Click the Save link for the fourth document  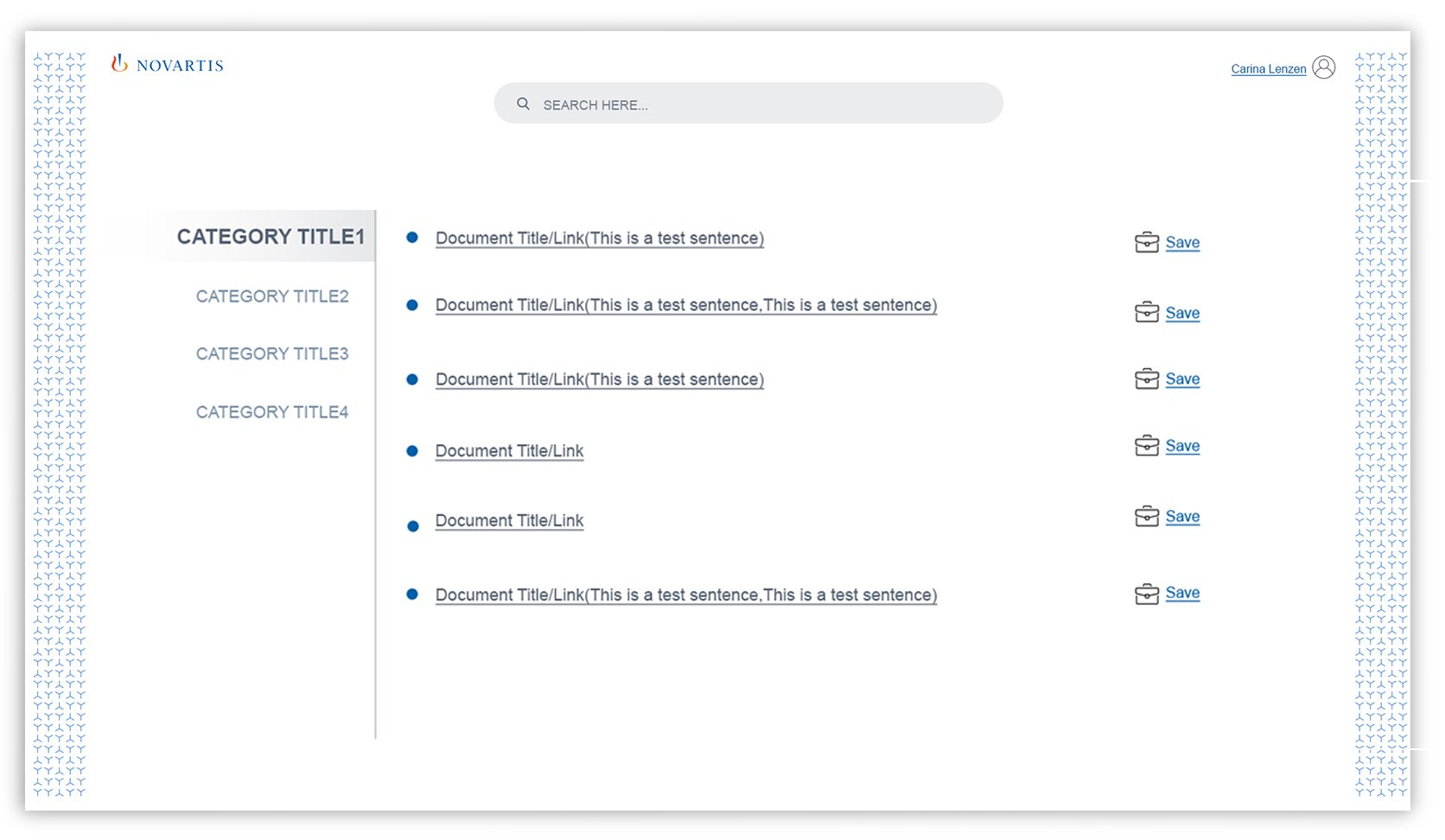point(1182,446)
